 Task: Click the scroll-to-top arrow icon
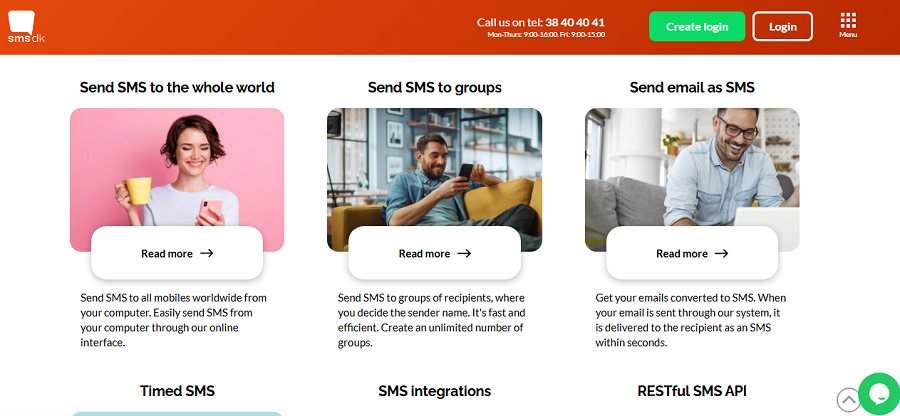[848, 399]
